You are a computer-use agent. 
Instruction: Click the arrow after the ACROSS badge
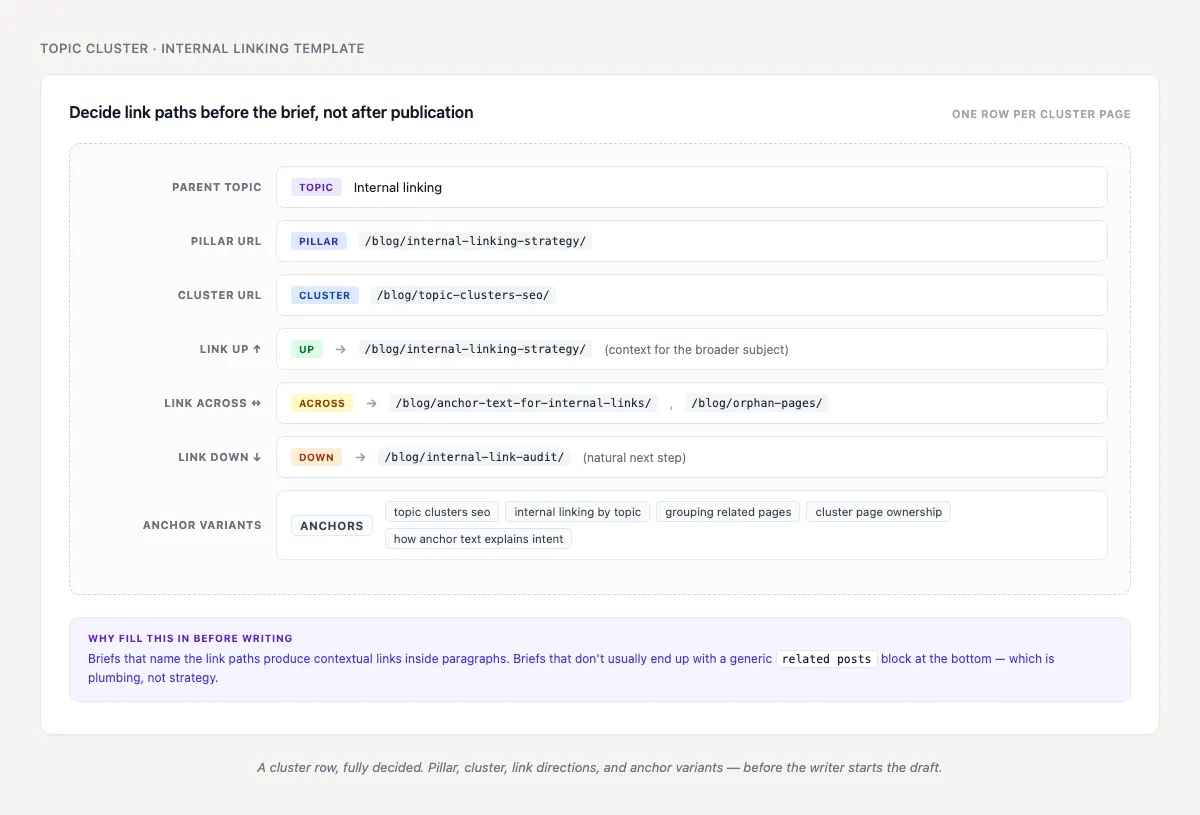[x=371, y=403]
